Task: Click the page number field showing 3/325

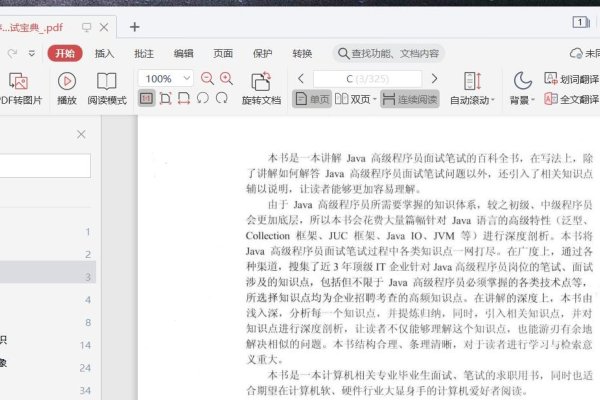Action: point(367,79)
